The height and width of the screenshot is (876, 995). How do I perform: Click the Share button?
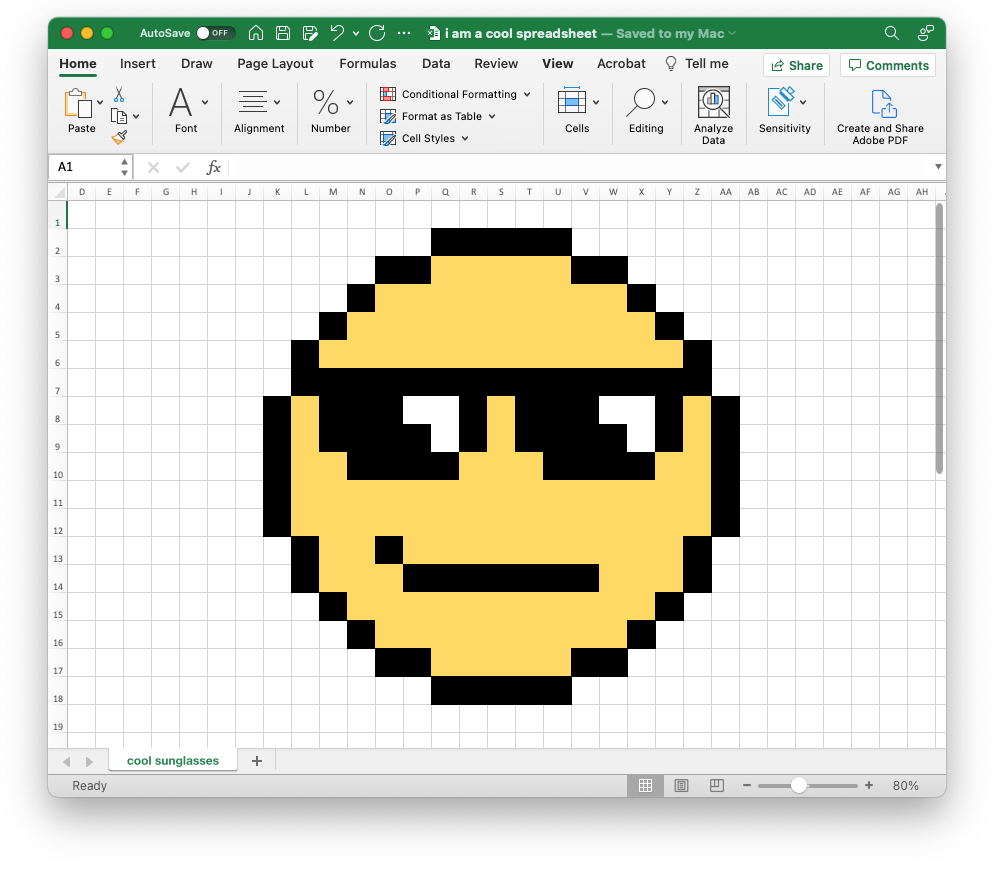(x=796, y=64)
